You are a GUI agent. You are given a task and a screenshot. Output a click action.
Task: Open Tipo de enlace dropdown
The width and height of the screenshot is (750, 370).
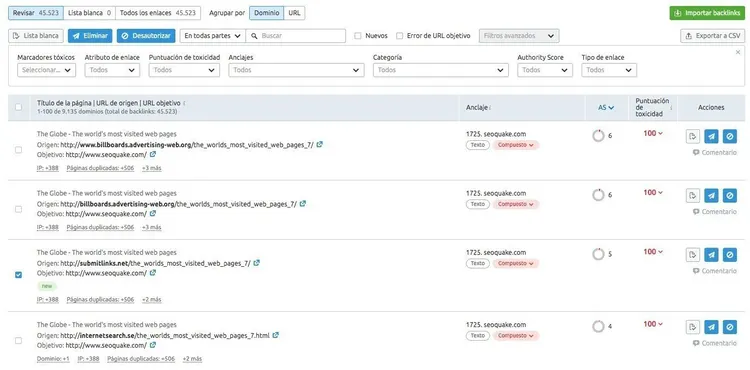609,70
